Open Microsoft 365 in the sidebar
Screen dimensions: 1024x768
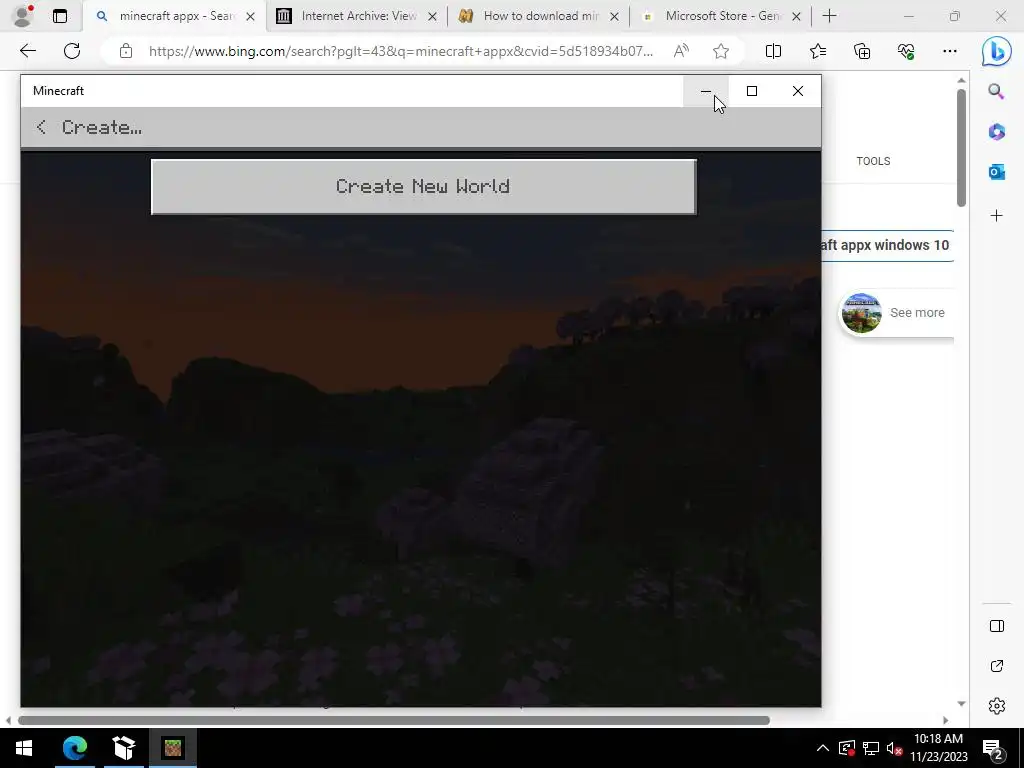[x=996, y=132]
